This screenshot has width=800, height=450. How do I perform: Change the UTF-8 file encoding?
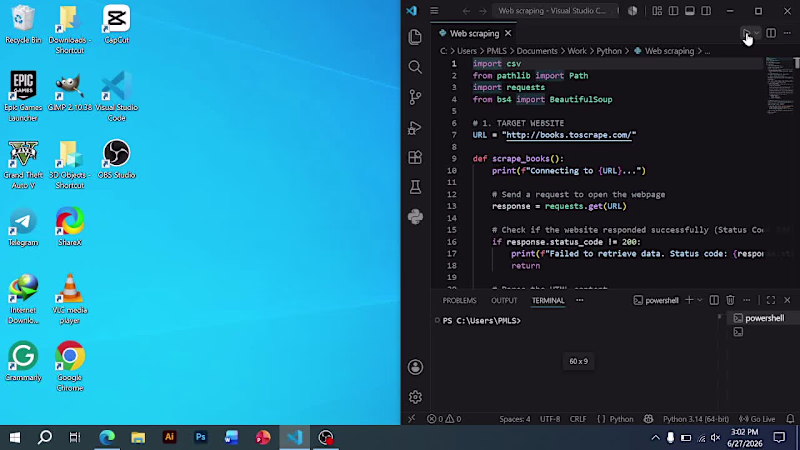click(x=550, y=419)
